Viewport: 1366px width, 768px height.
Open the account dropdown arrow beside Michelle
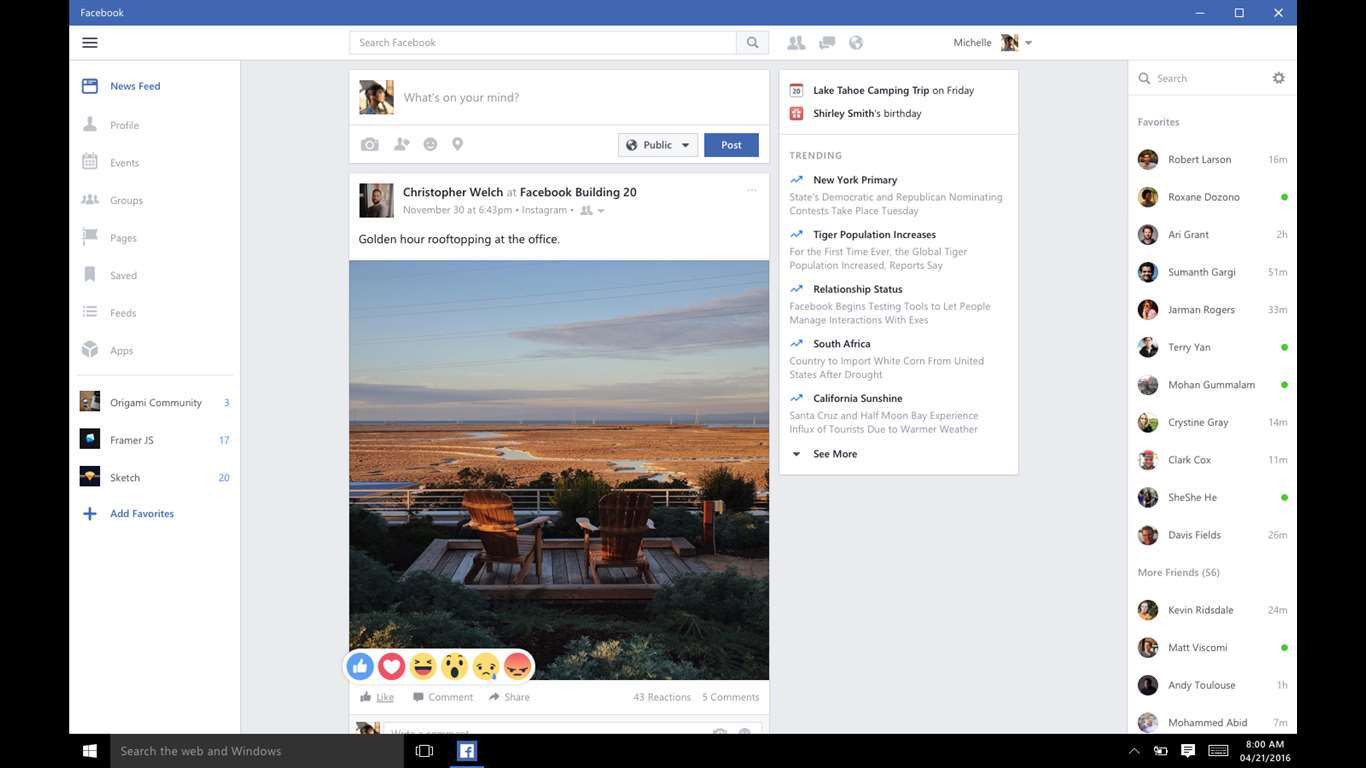[1028, 43]
